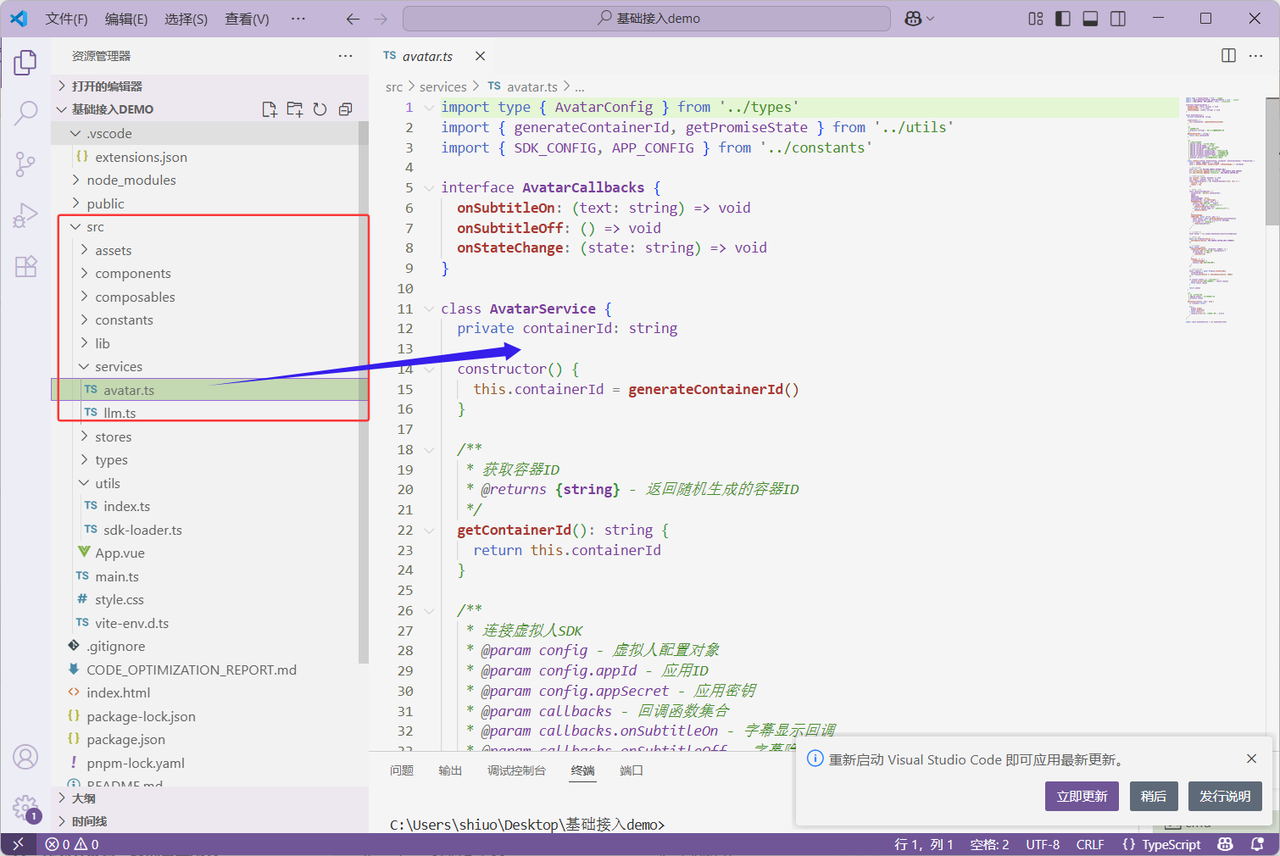
Task: Open the Manage settings gear icon
Action: tap(25, 807)
